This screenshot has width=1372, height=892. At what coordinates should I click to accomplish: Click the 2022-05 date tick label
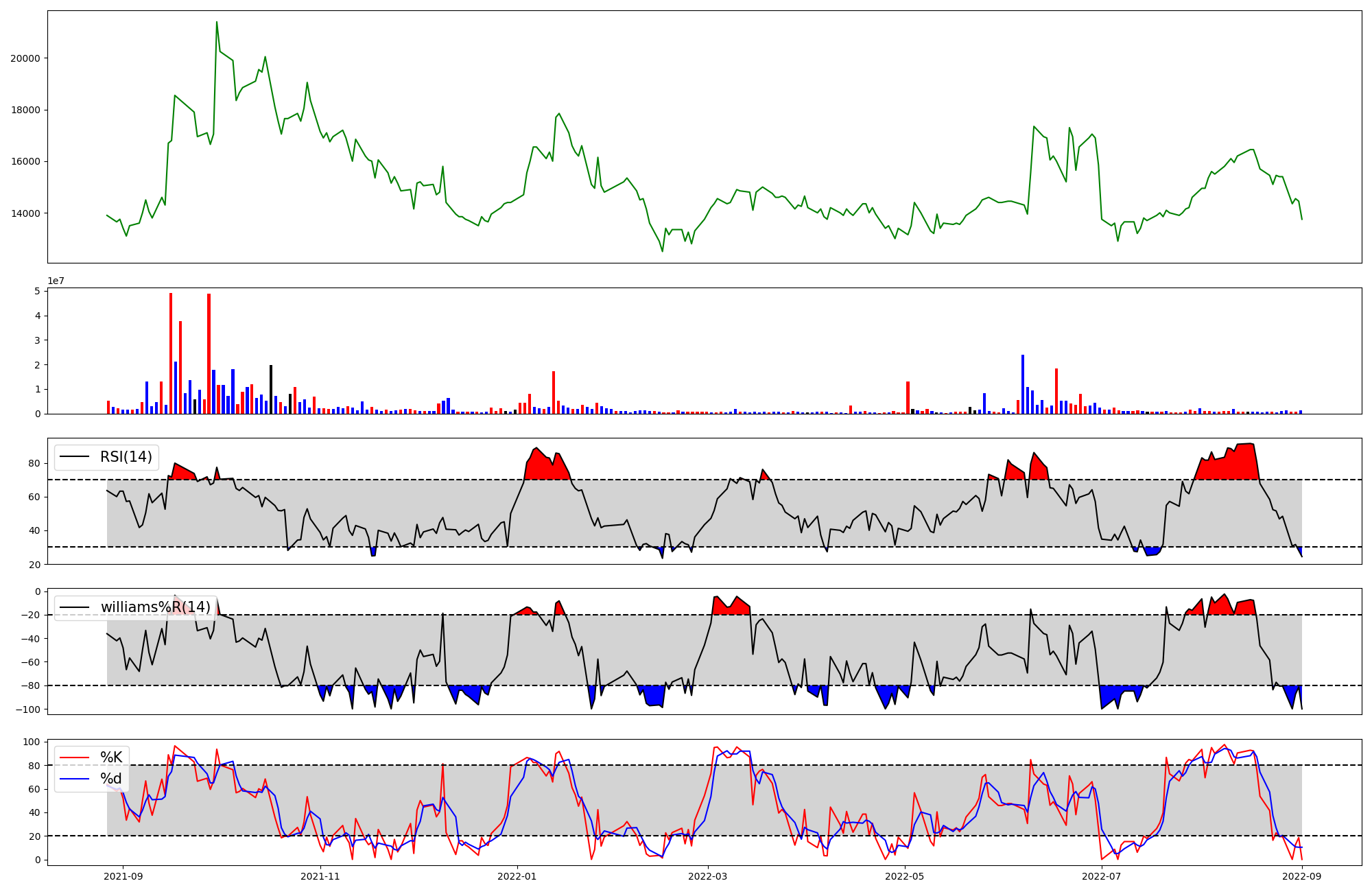pyautogui.click(x=905, y=876)
